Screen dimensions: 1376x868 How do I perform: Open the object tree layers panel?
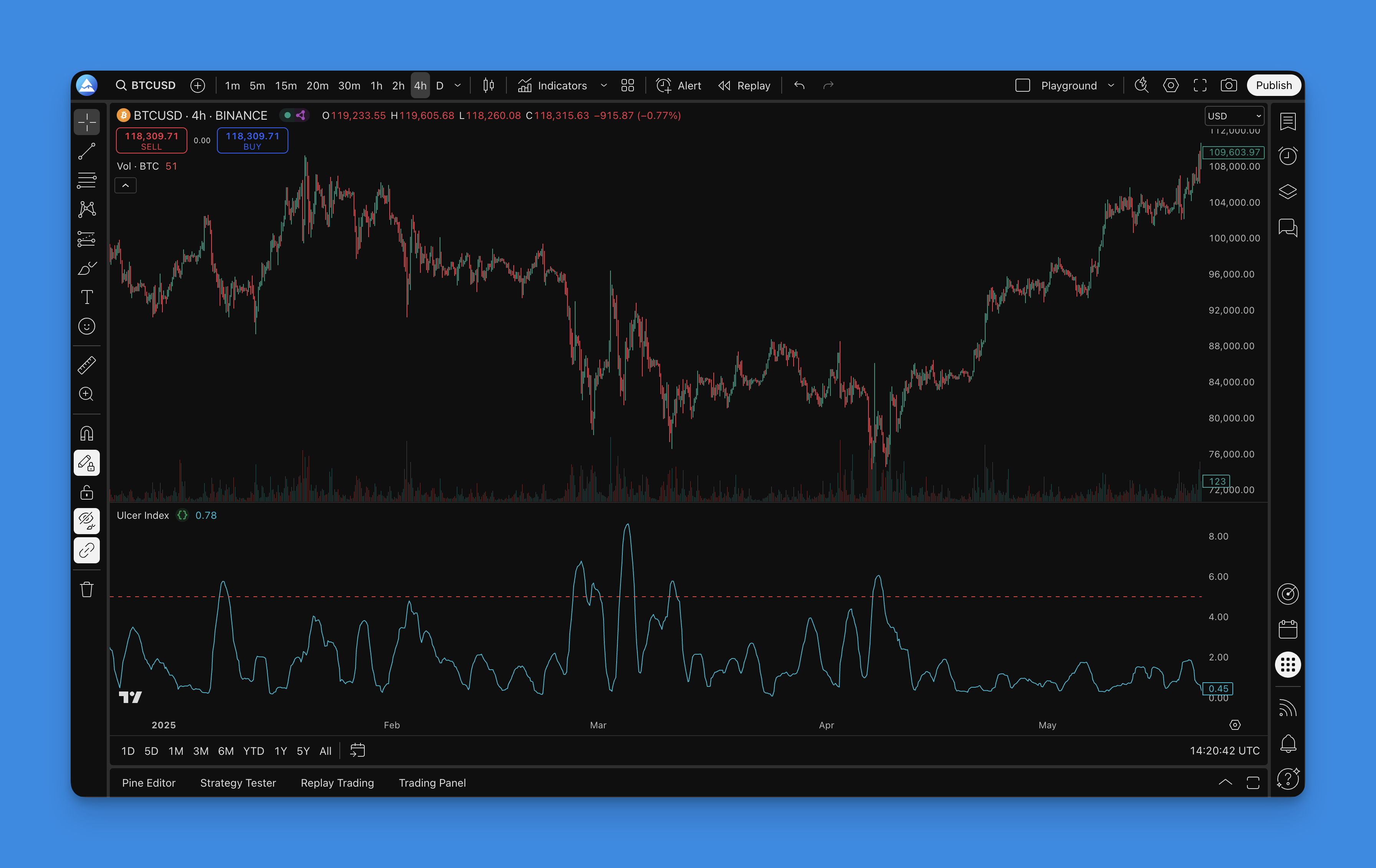[x=1288, y=191]
